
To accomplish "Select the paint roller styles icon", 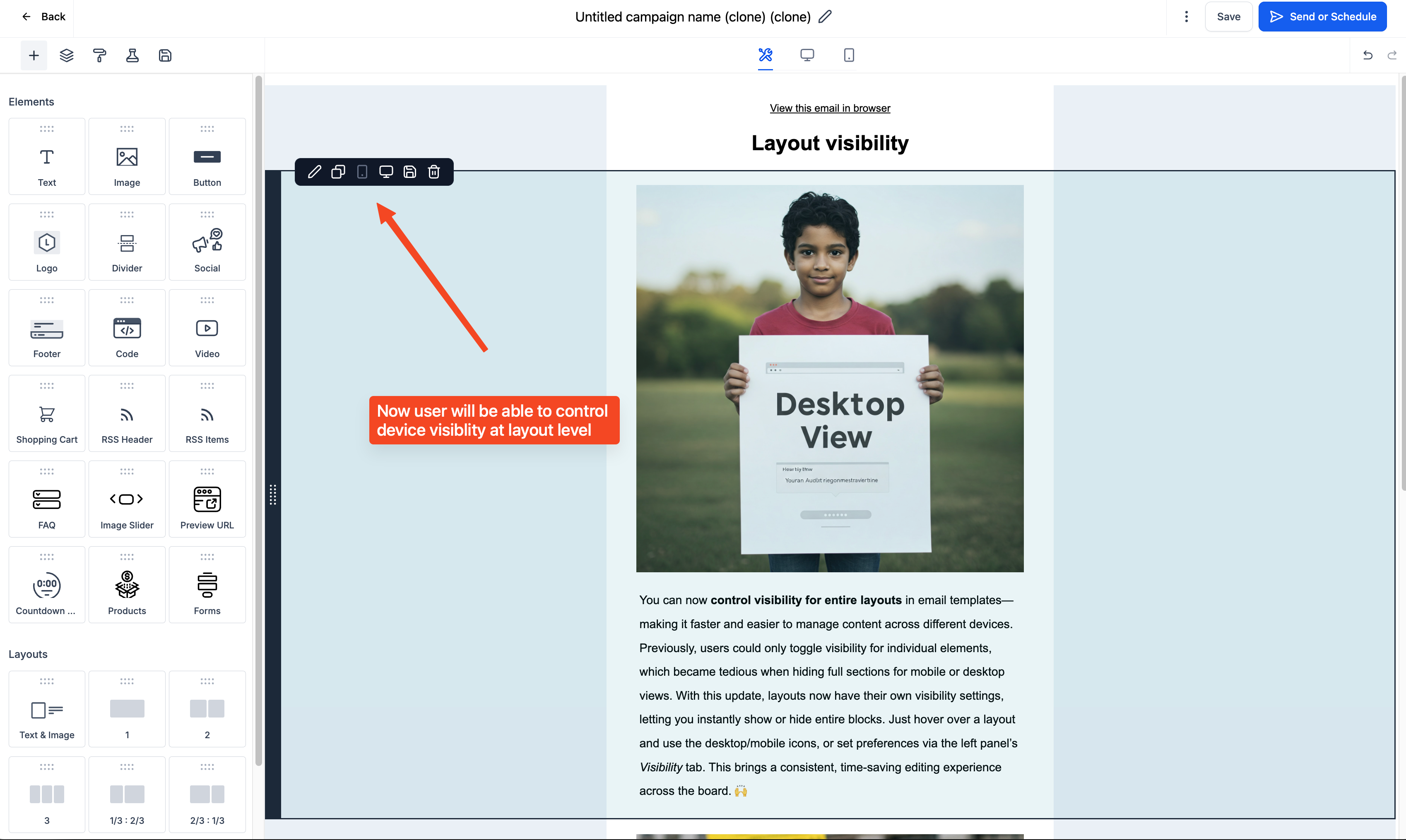I will (100, 55).
